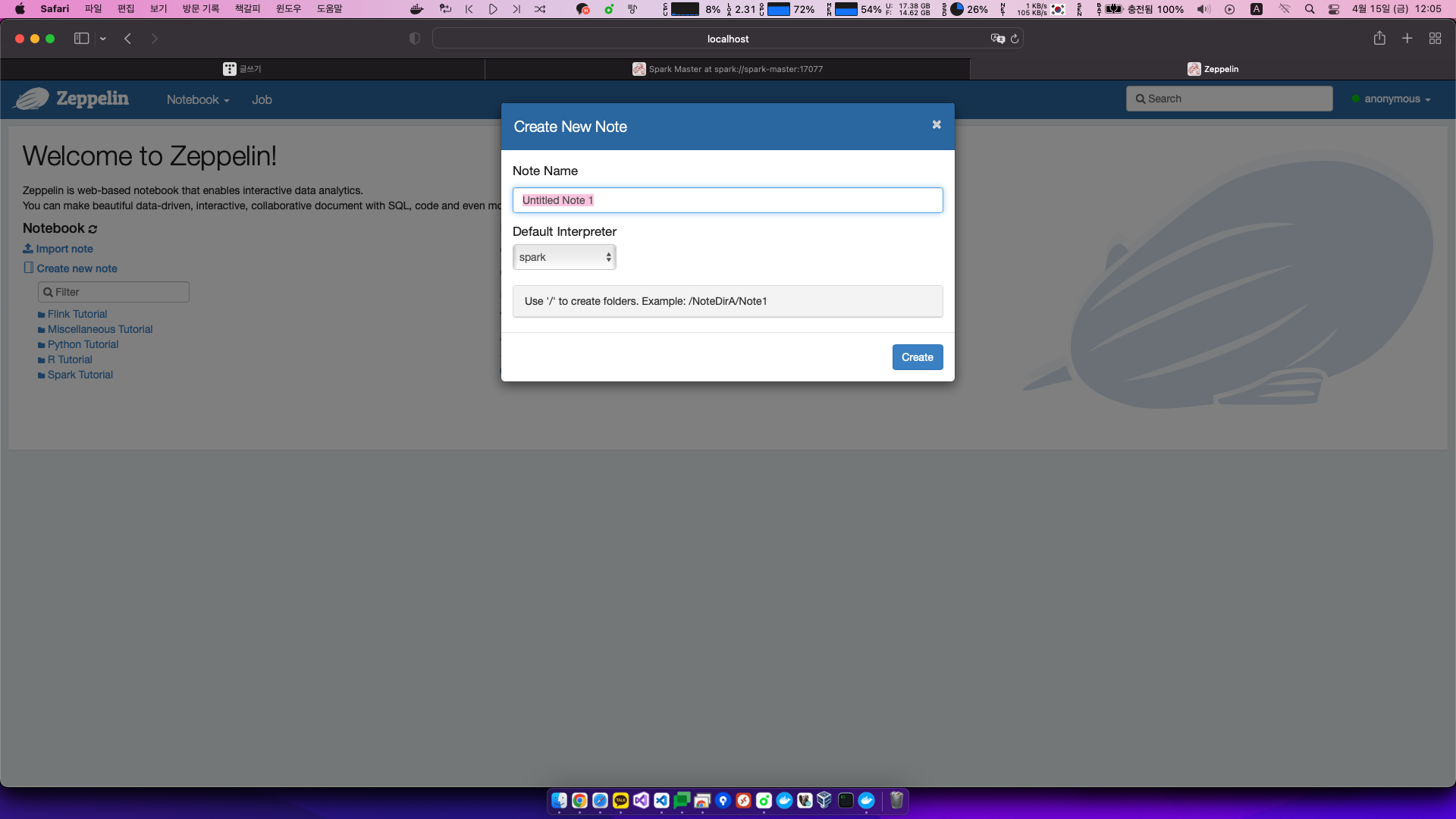Screen dimensions: 1456x819
Task: Expand the Spark Tutorial folder
Action: (76, 375)
